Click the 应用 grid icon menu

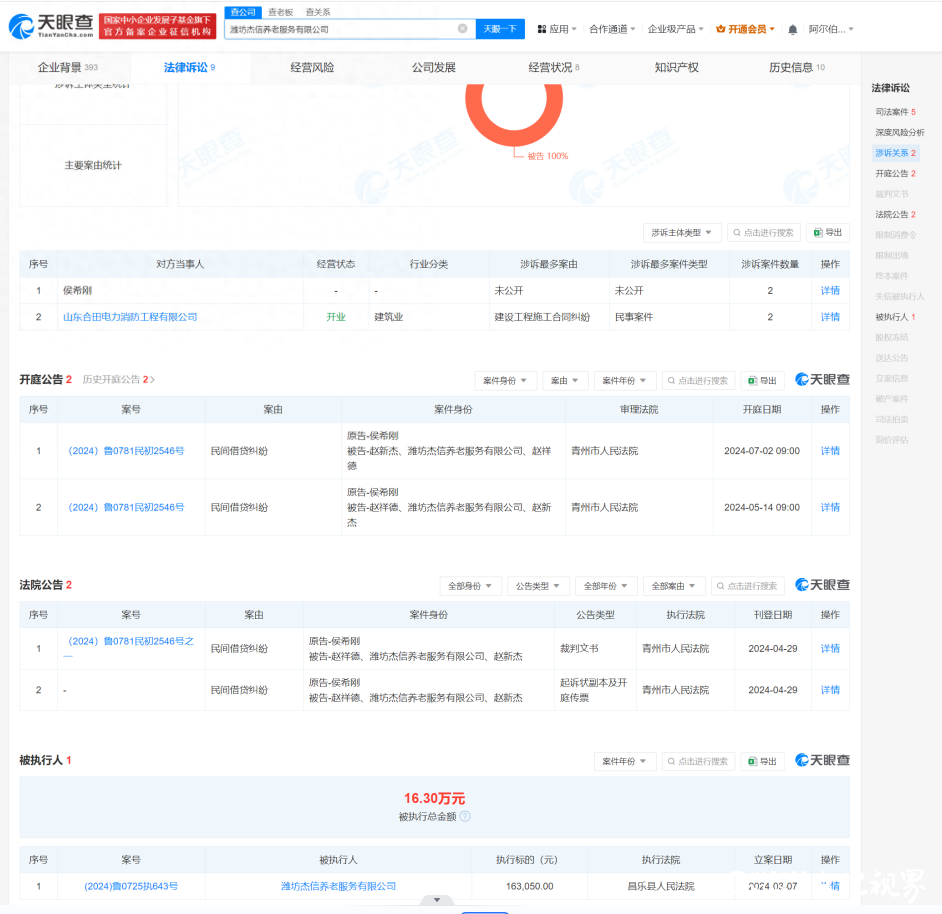coord(556,29)
